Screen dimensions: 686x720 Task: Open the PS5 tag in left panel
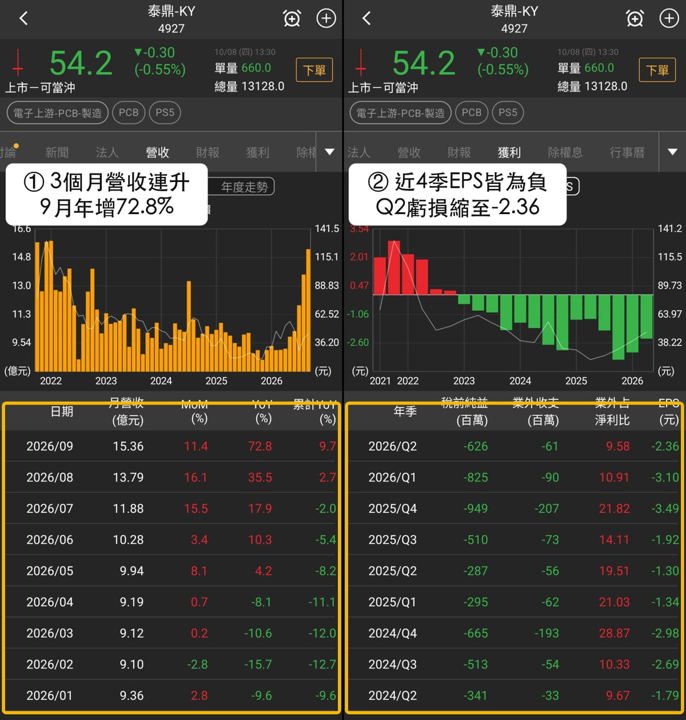(x=165, y=113)
